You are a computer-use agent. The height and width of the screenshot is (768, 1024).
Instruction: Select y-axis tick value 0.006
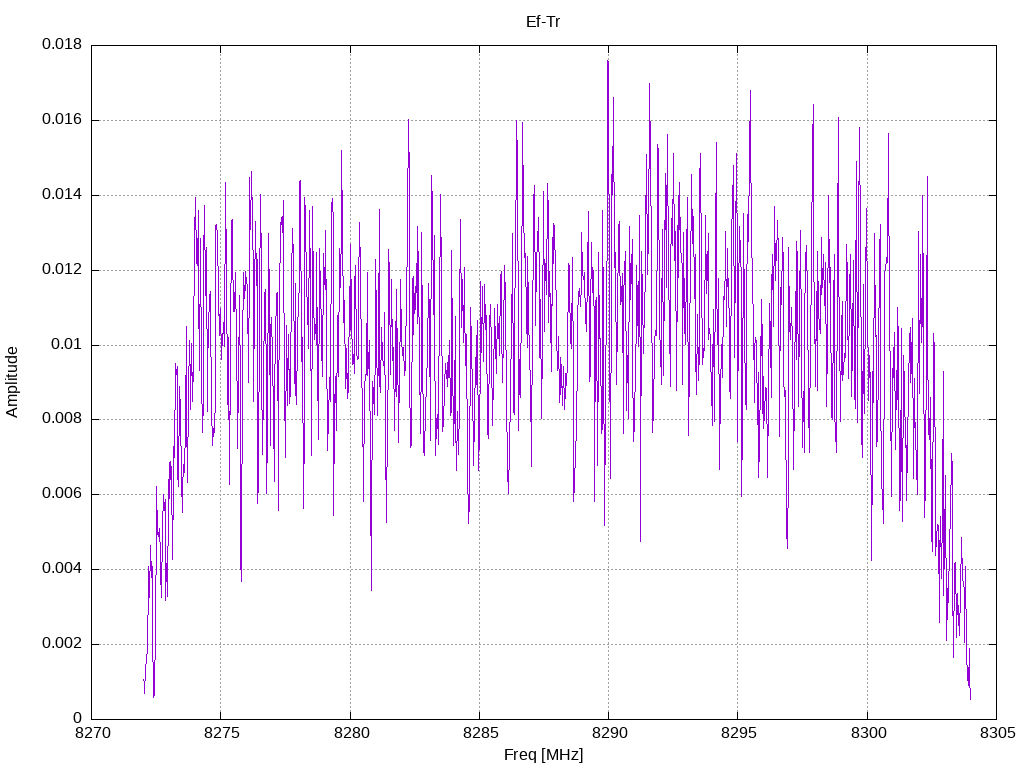[x=62, y=494]
